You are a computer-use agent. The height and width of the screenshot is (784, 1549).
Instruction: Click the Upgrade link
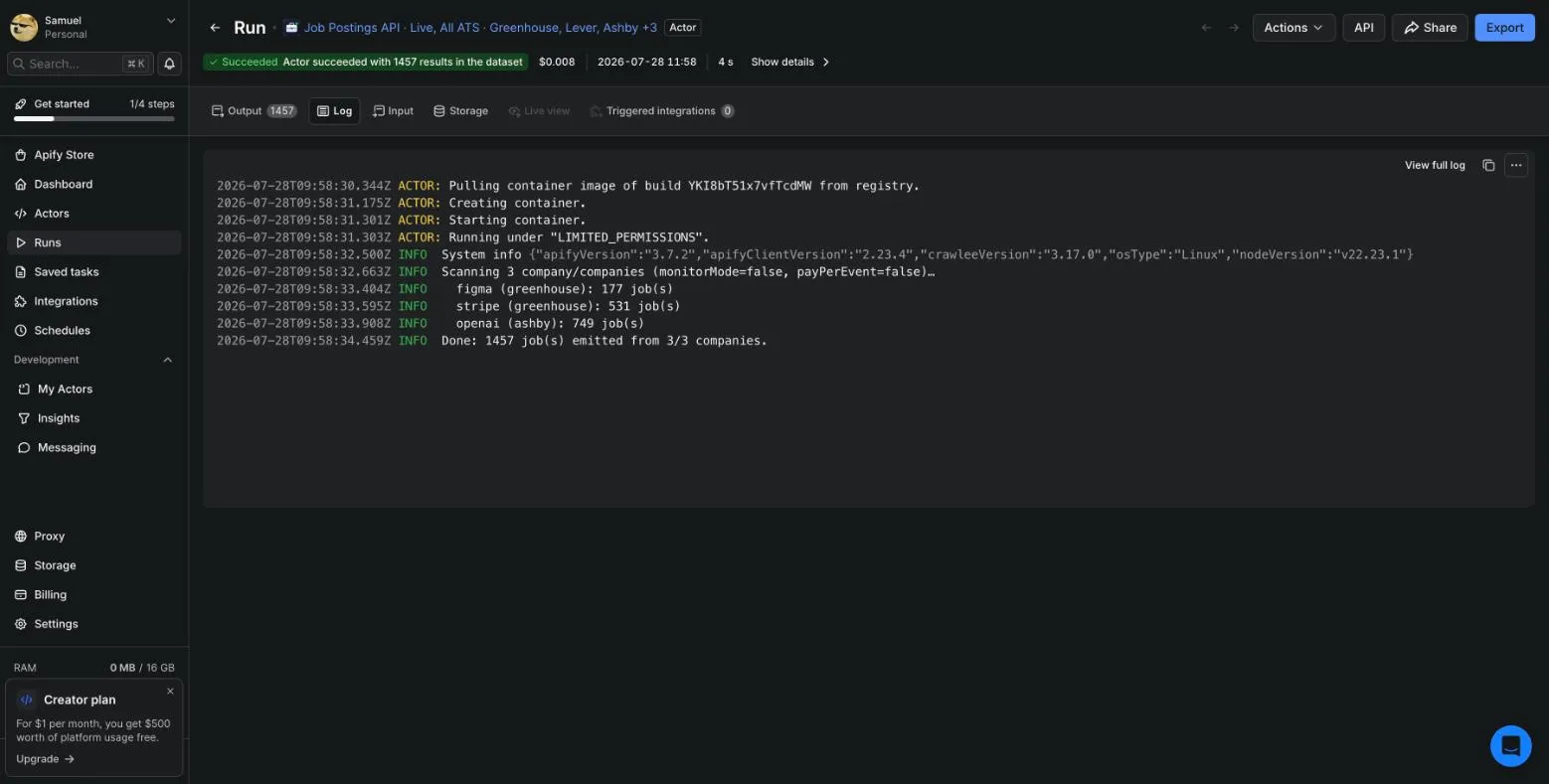(45, 759)
